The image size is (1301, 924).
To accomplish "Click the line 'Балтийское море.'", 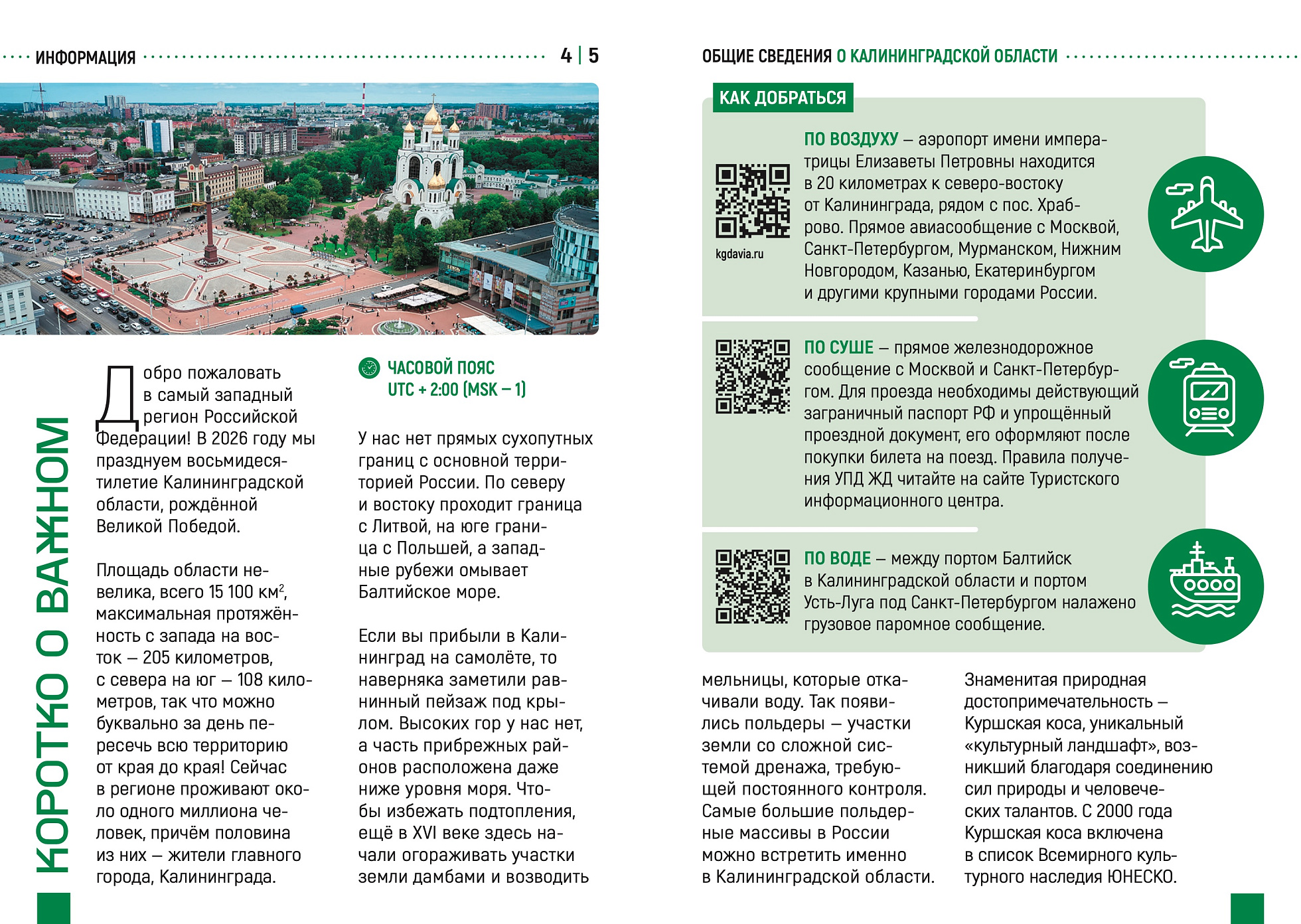I will coord(429,592).
